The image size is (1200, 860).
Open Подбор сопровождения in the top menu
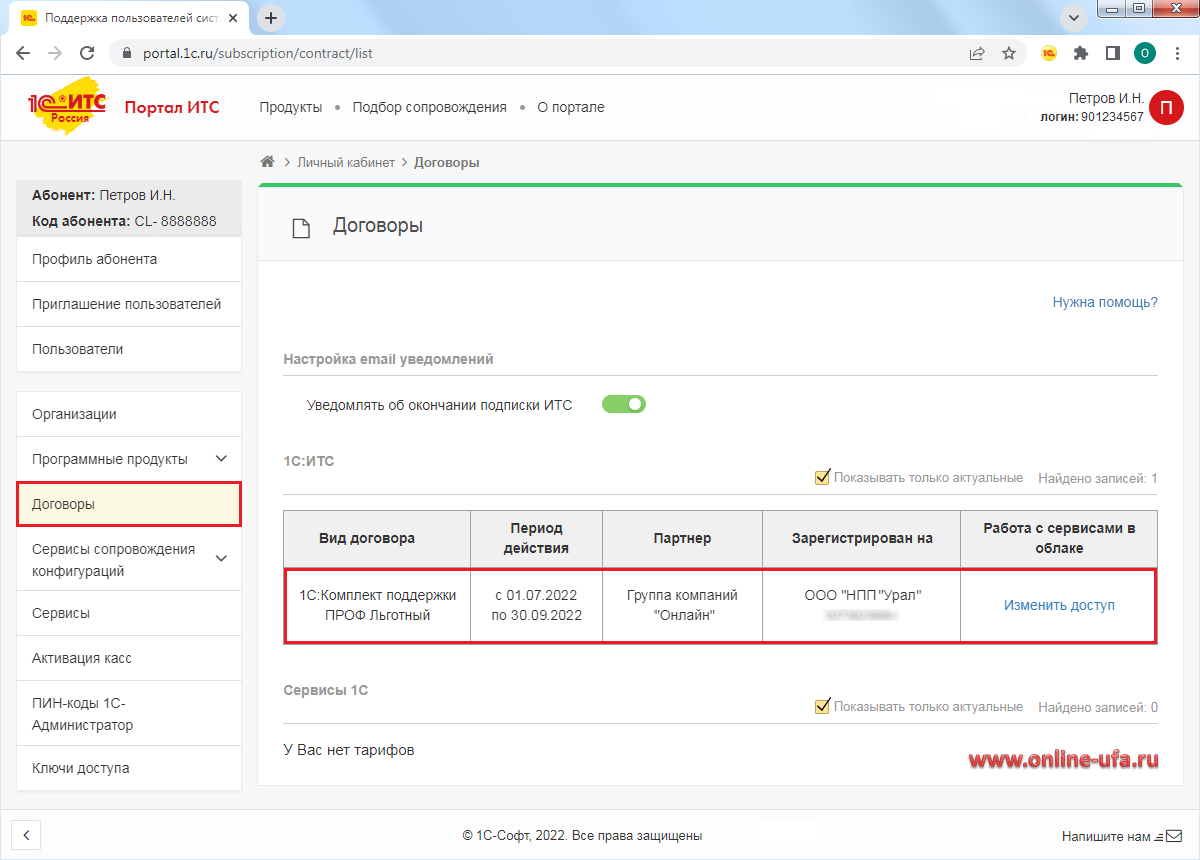pyautogui.click(x=430, y=107)
